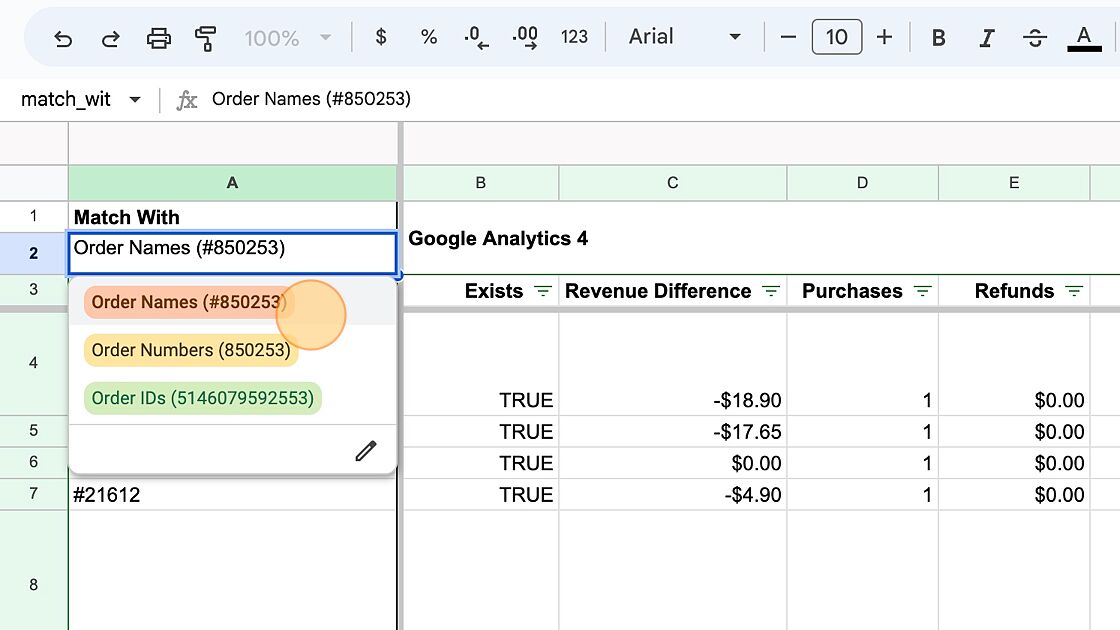
Task: Click the Redo arrow icon
Action: click(x=111, y=38)
